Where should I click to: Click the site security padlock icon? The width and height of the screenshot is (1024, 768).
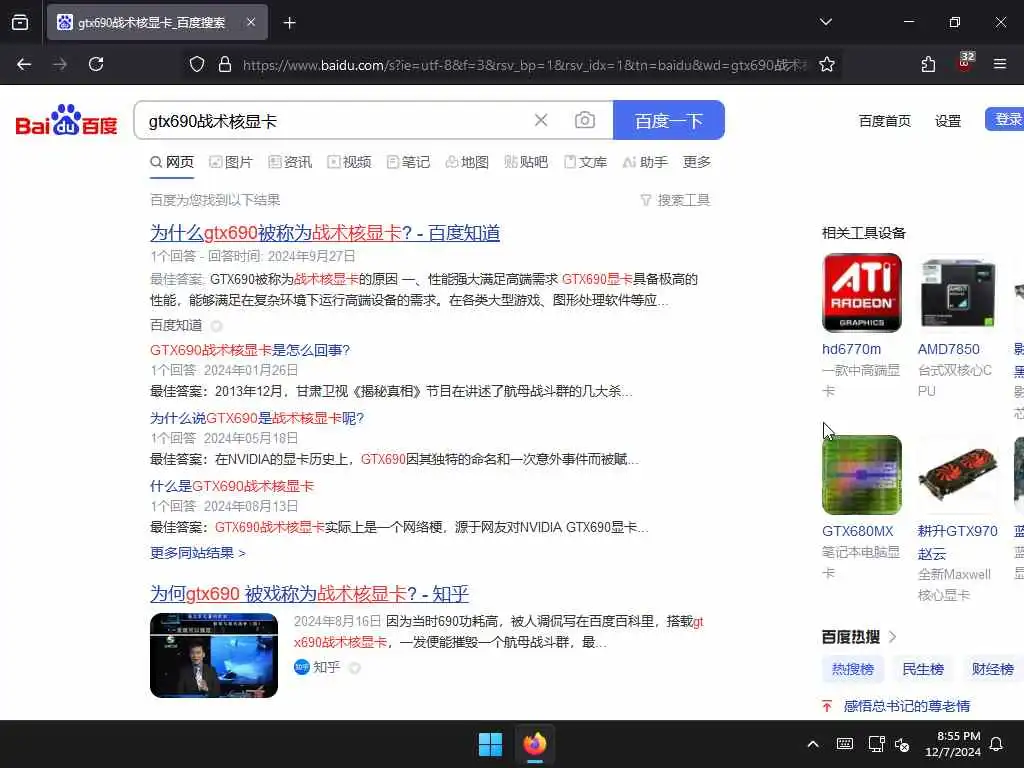[x=225, y=64]
